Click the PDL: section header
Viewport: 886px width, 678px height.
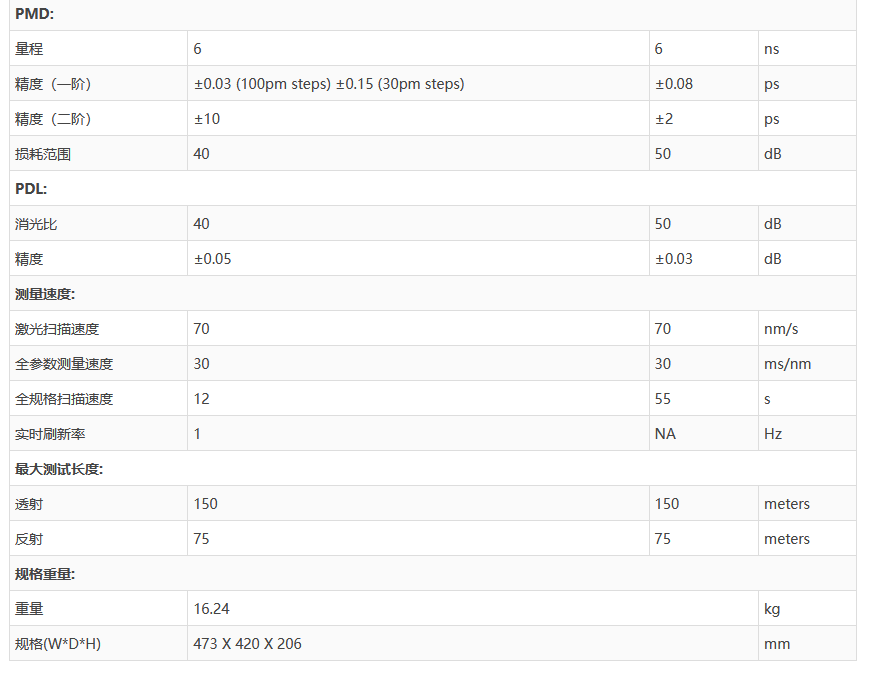coord(31,188)
